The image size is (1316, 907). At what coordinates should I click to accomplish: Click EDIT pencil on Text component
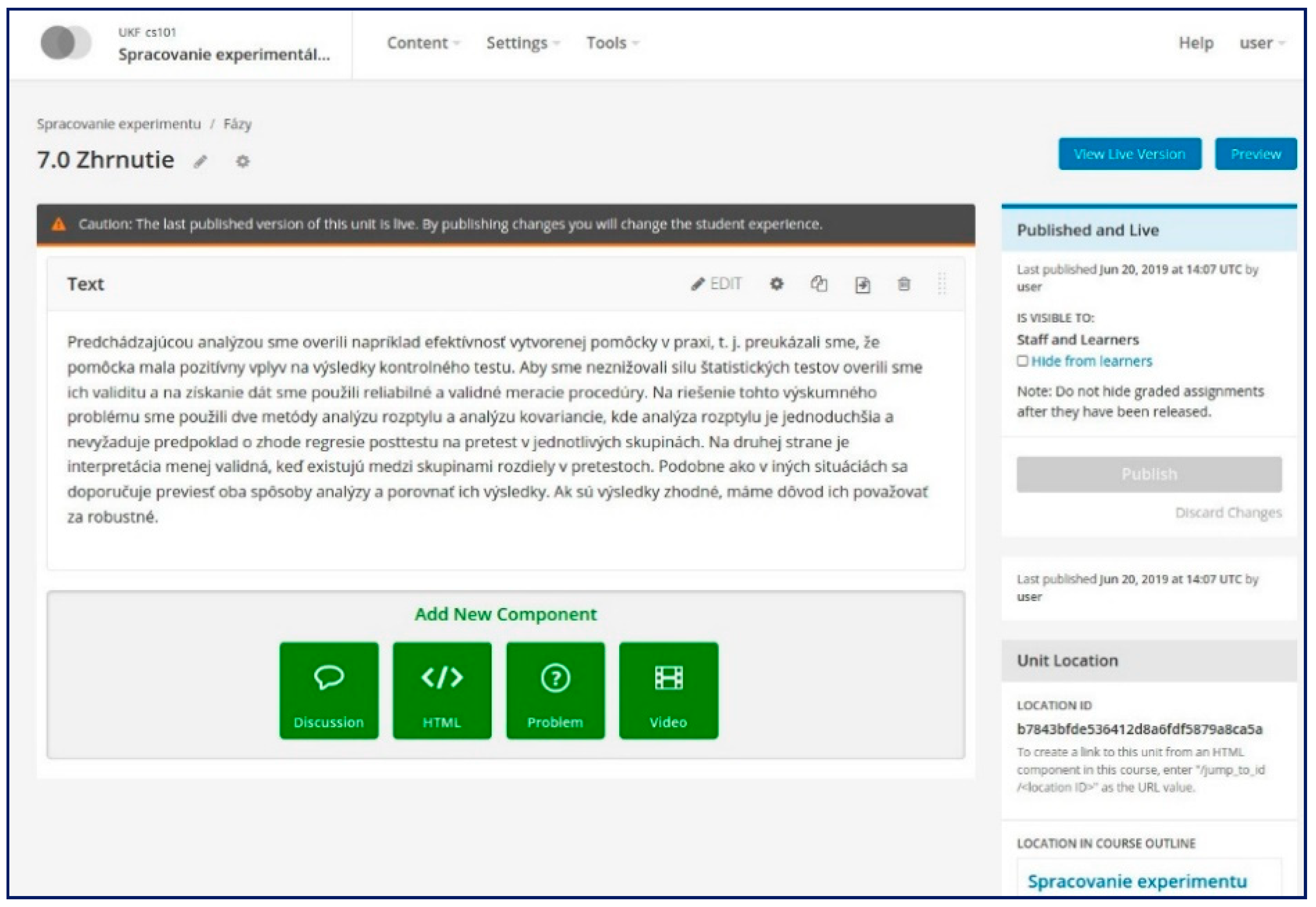click(716, 284)
